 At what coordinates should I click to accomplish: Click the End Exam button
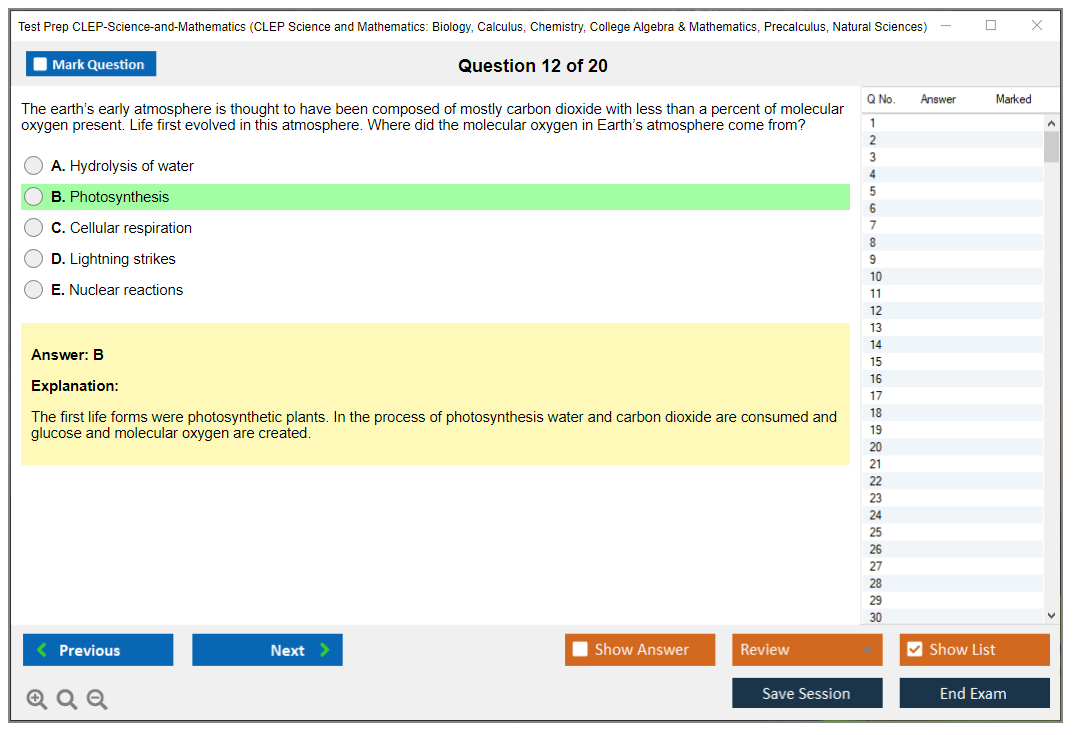(x=974, y=693)
